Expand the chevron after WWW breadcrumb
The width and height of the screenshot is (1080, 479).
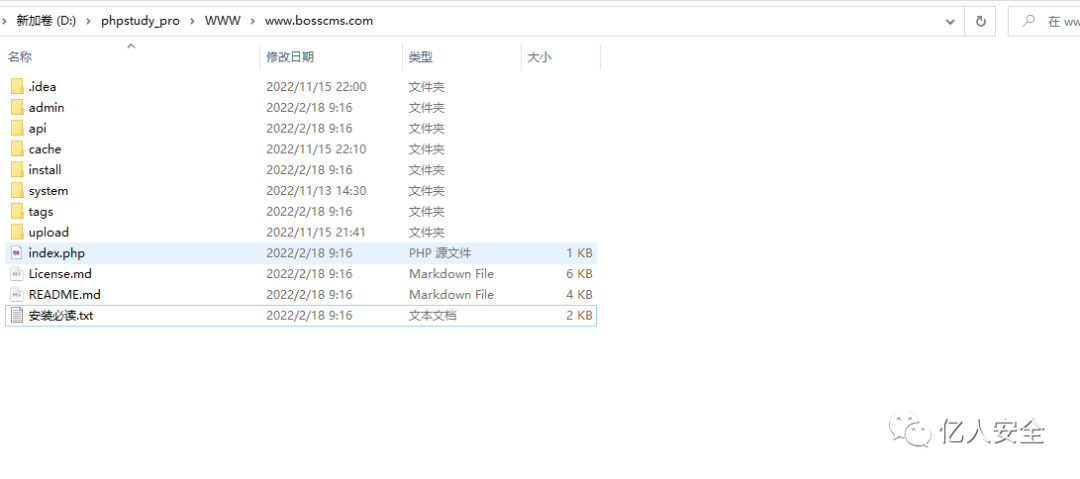pyautogui.click(x=253, y=21)
